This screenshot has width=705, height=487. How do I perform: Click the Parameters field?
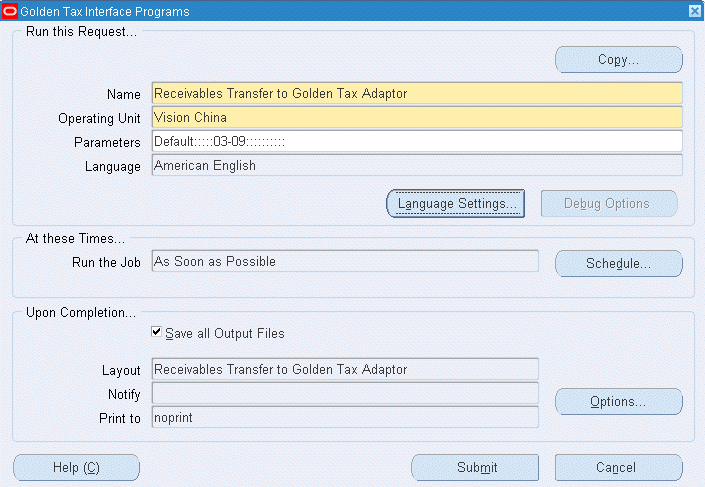coord(417,141)
